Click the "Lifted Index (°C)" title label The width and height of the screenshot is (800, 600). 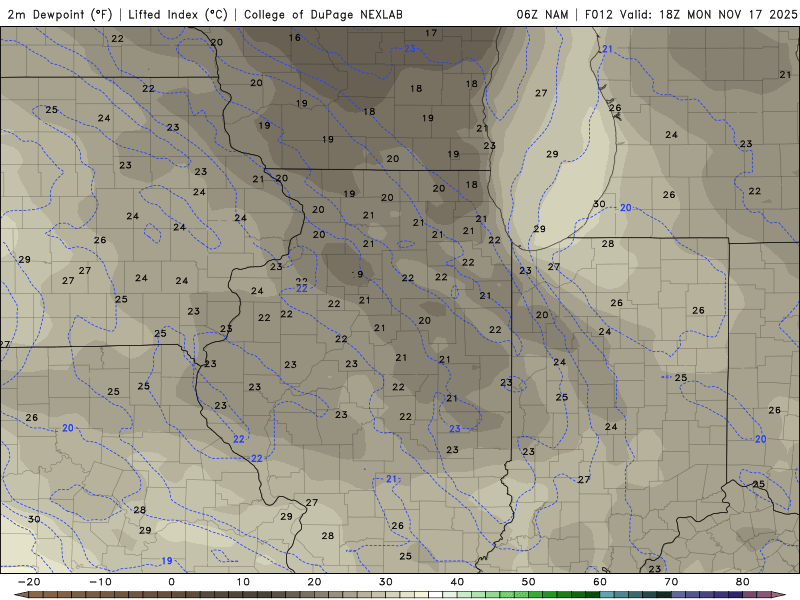(x=178, y=14)
